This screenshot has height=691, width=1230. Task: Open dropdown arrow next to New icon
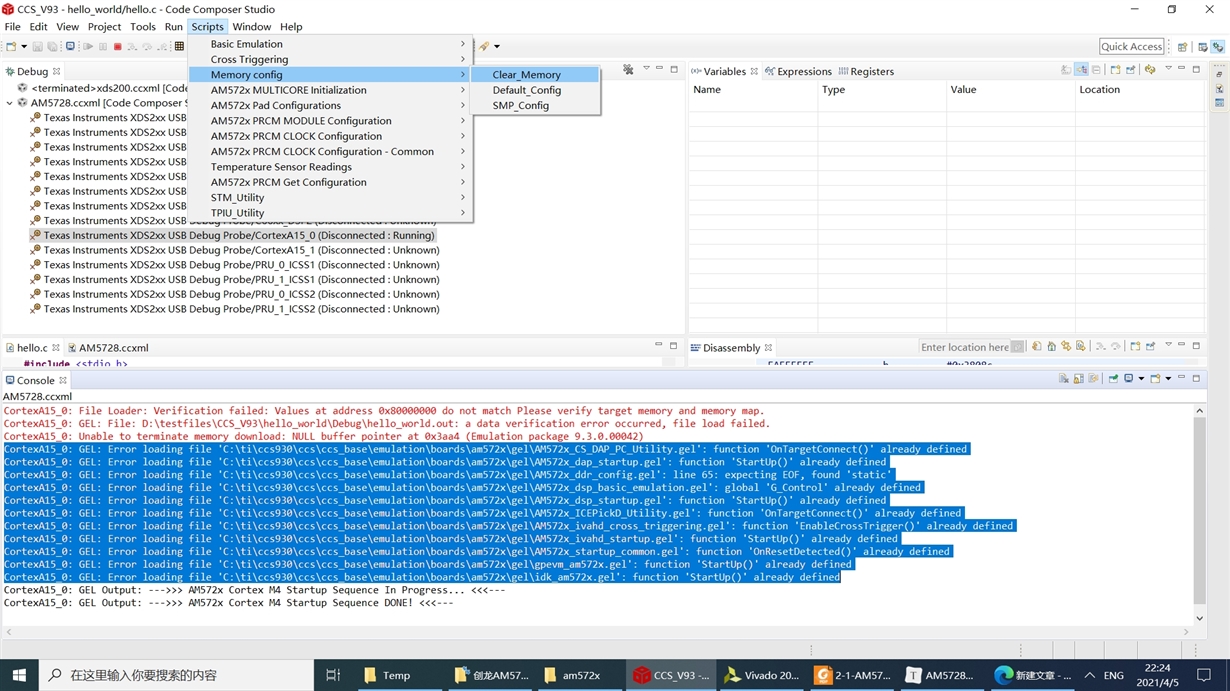pos(24,46)
